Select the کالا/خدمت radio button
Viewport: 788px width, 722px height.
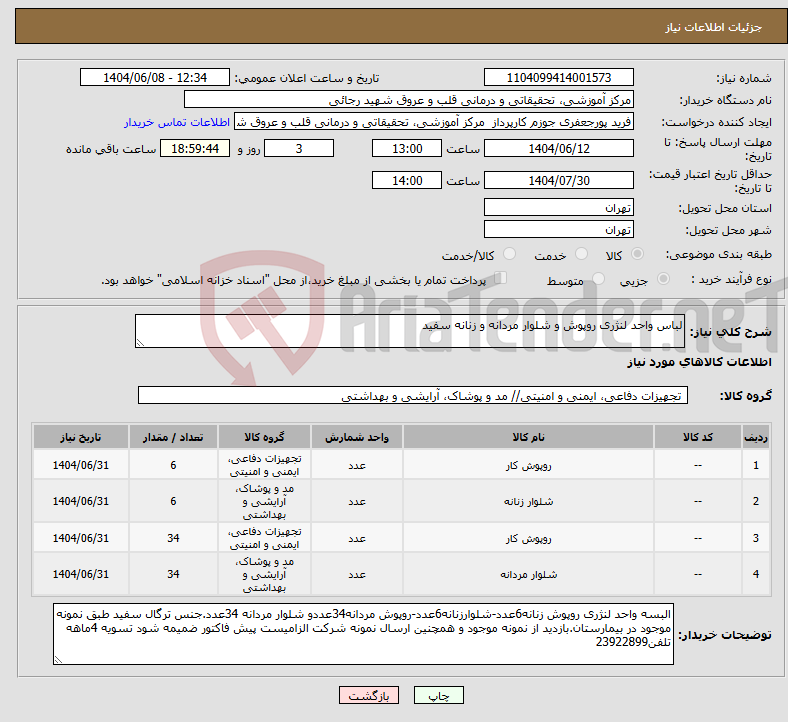tap(510, 254)
